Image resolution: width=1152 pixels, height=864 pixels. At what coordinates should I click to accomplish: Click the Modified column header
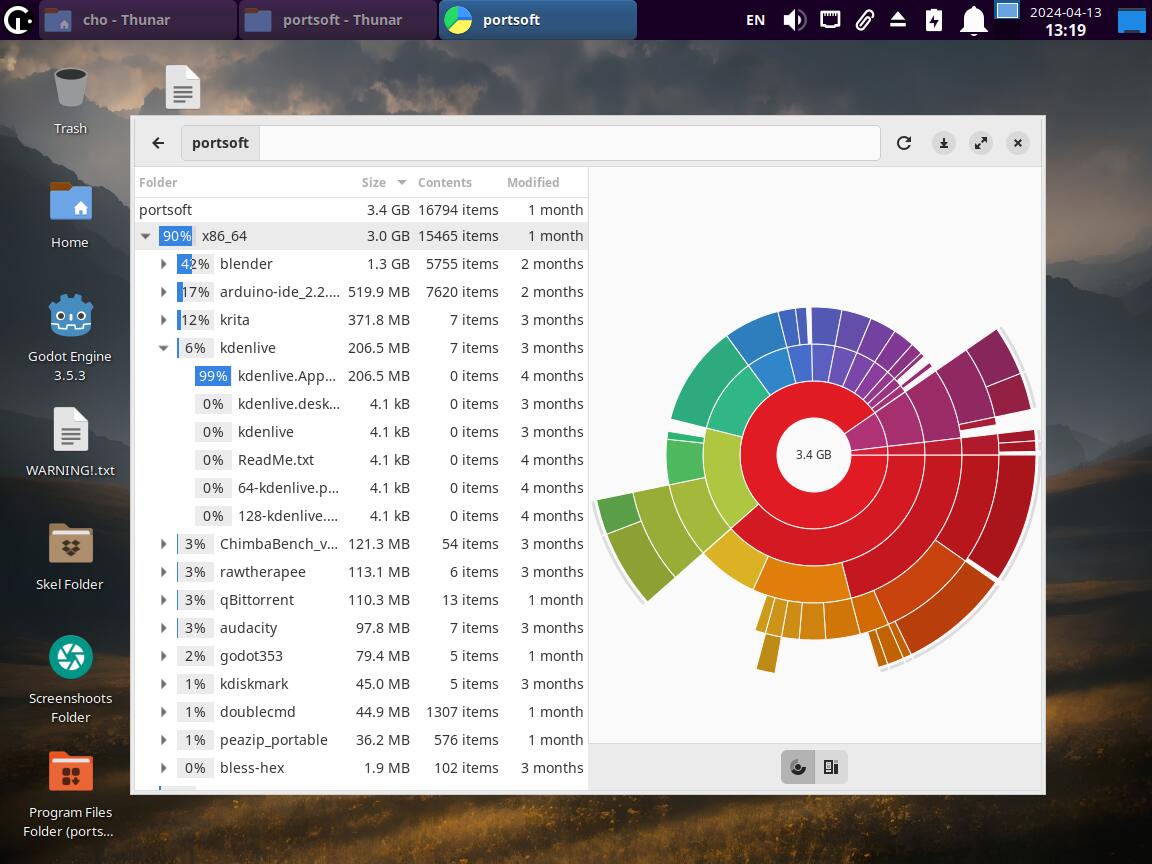533,182
